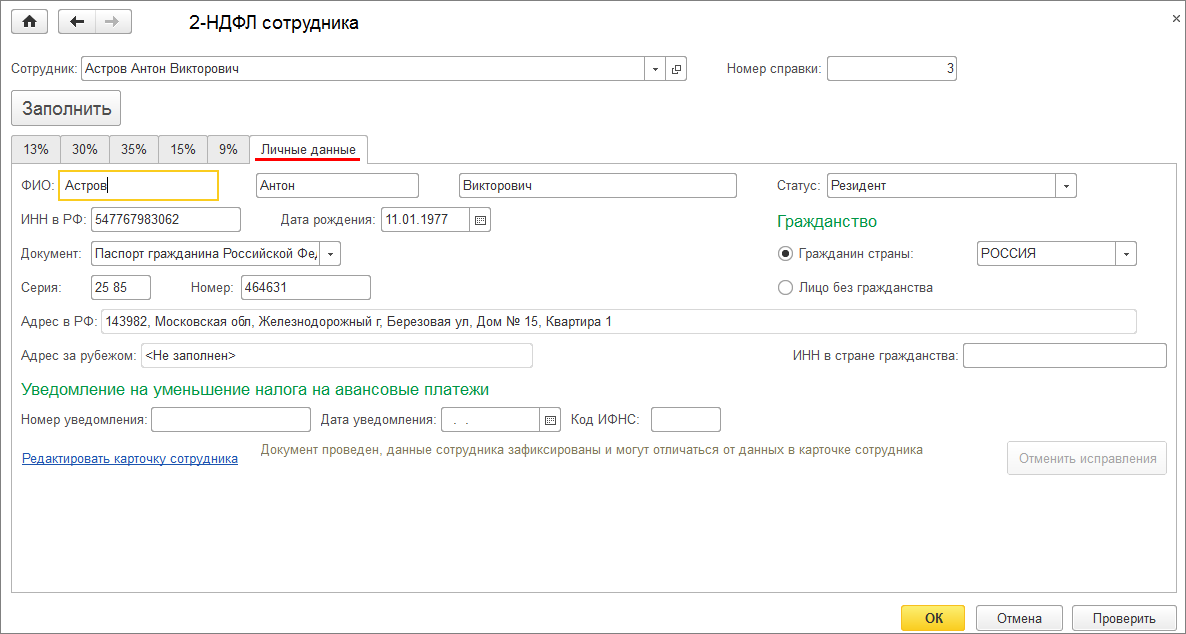Select the 'Гражданин страны' radio button

[786, 254]
